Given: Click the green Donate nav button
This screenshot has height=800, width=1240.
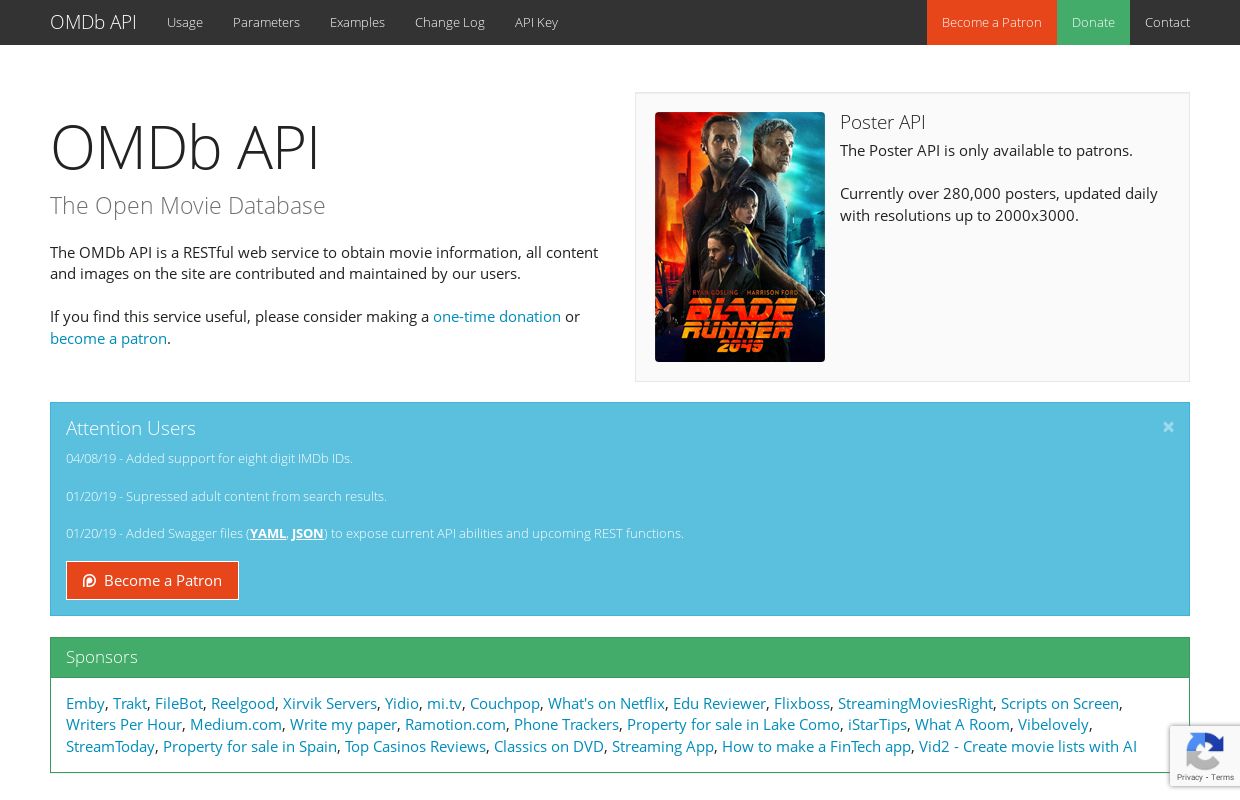Looking at the screenshot, I should [x=1093, y=22].
